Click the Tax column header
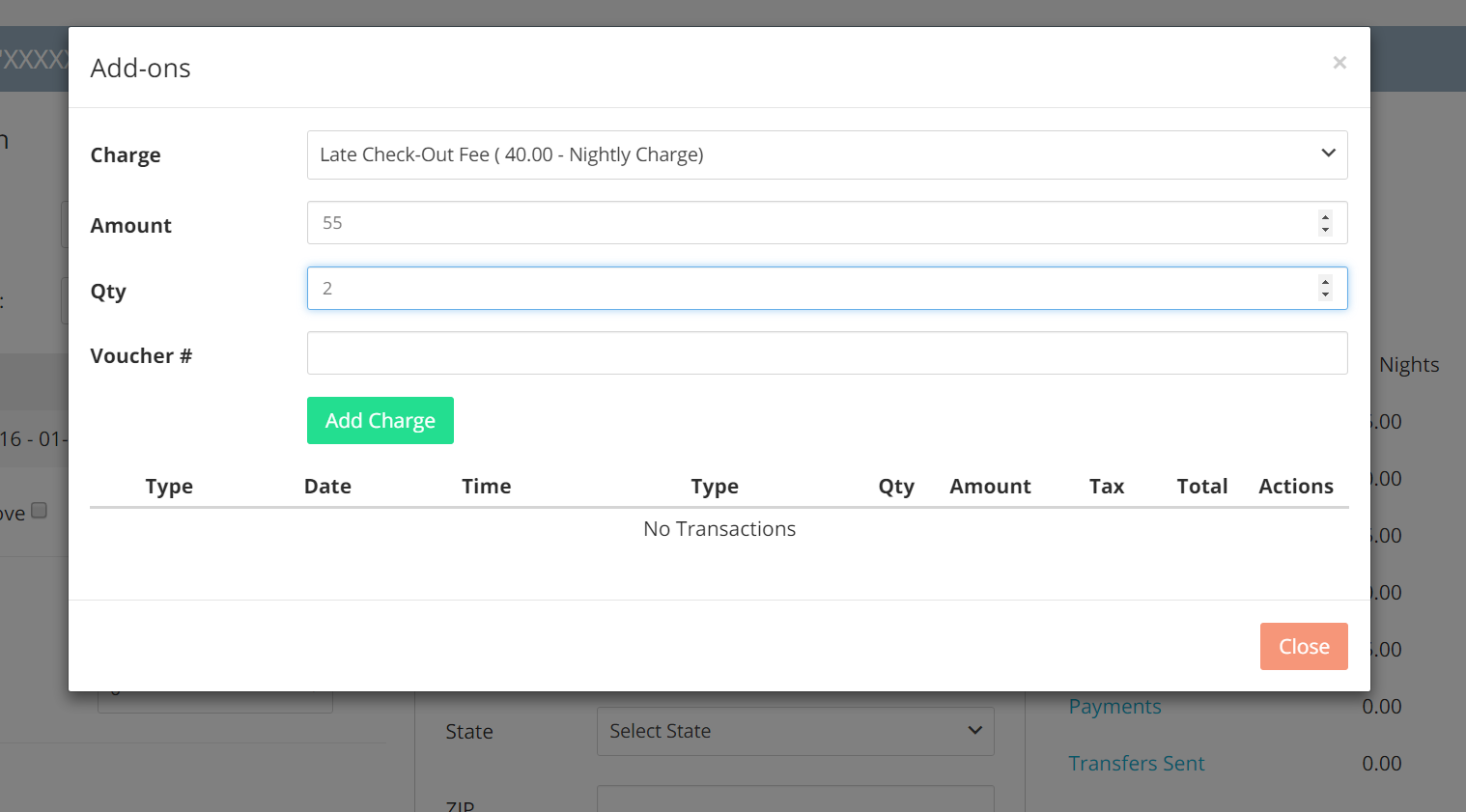 click(x=1107, y=487)
